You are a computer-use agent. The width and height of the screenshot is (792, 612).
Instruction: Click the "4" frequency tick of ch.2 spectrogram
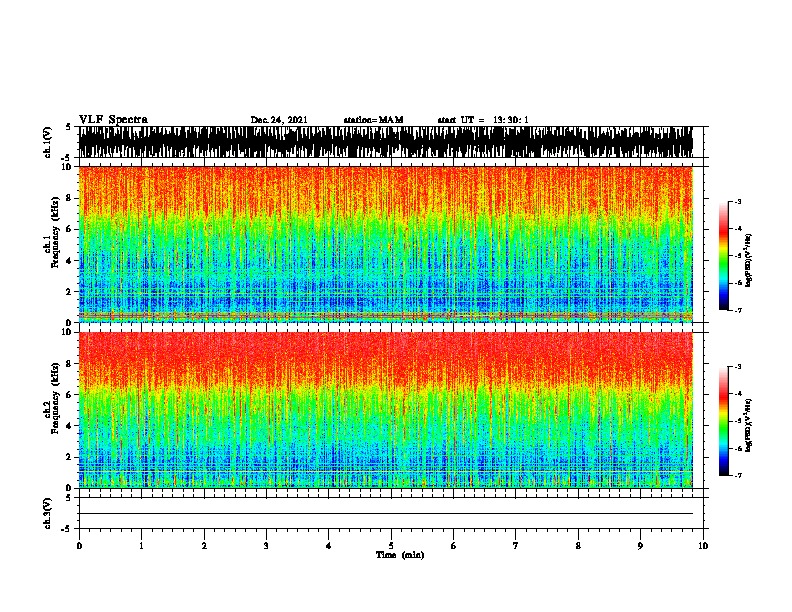point(70,426)
